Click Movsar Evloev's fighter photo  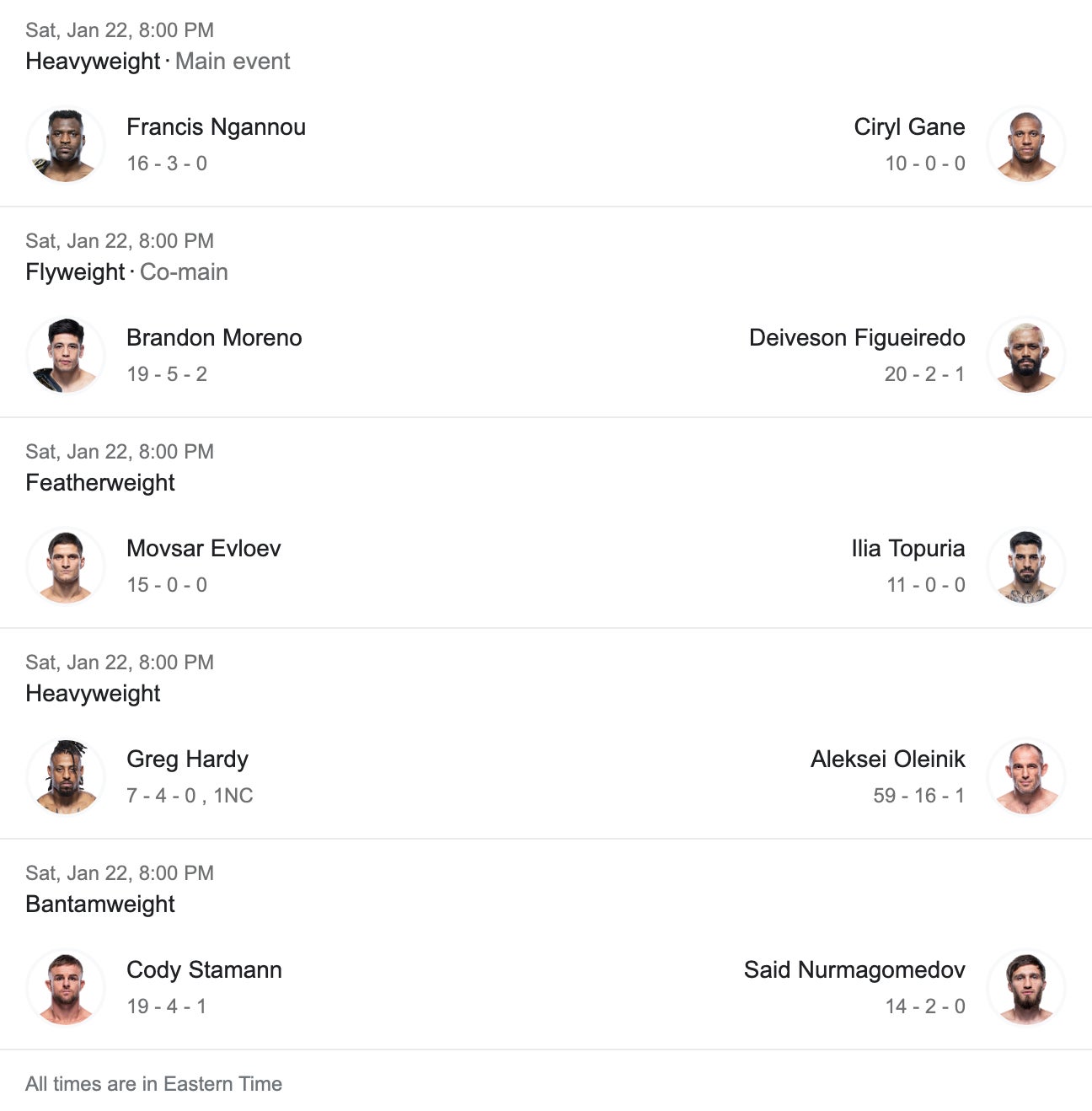coord(66,566)
